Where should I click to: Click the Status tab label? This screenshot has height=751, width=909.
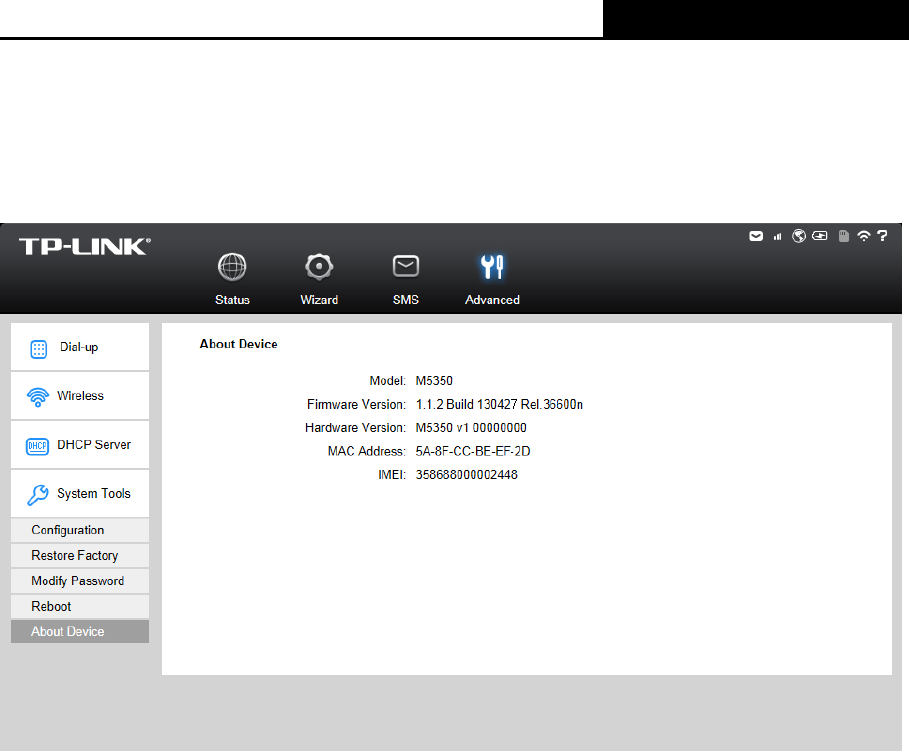(232, 300)
